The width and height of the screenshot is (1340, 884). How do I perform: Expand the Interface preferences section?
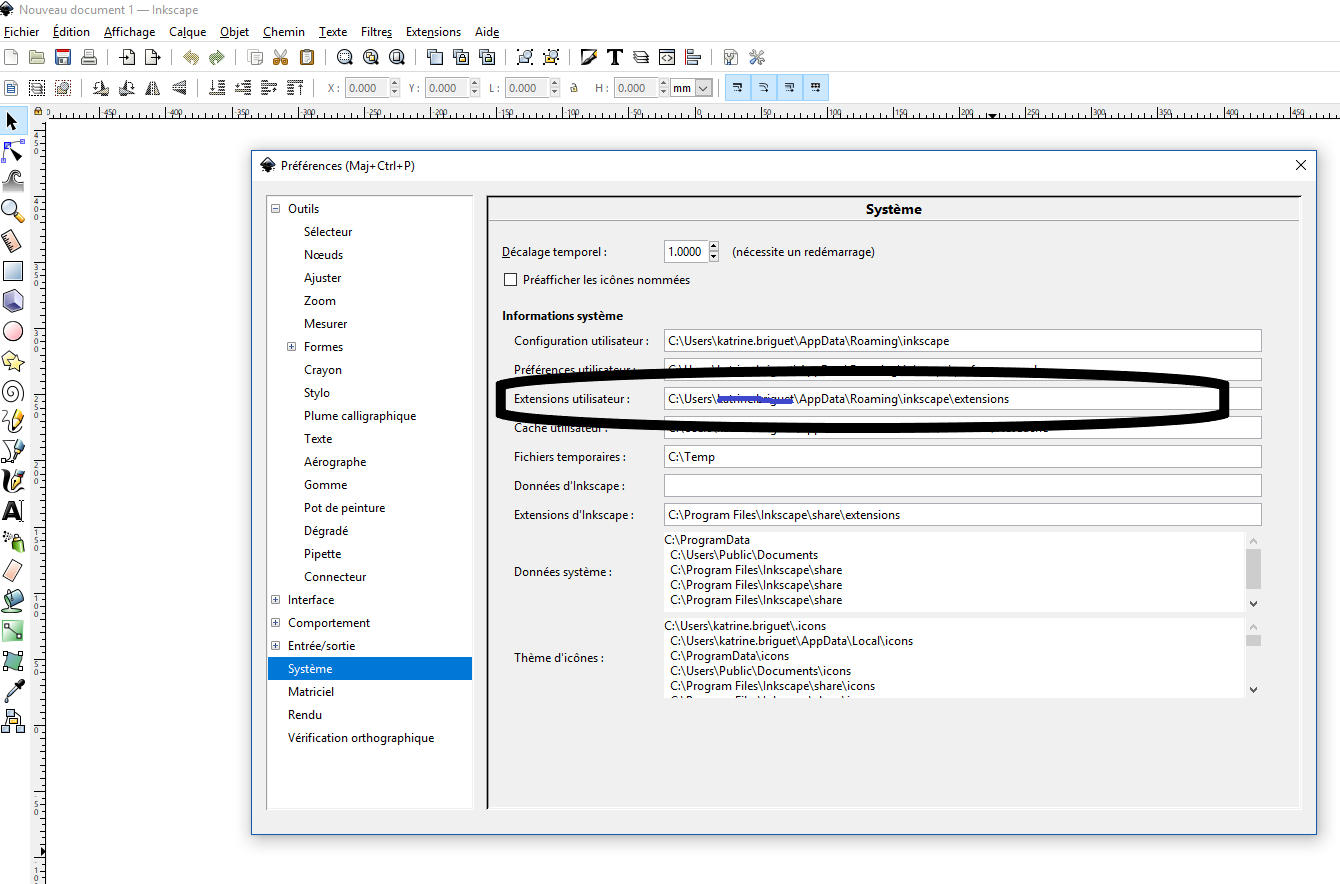click(x=276, y=600)
